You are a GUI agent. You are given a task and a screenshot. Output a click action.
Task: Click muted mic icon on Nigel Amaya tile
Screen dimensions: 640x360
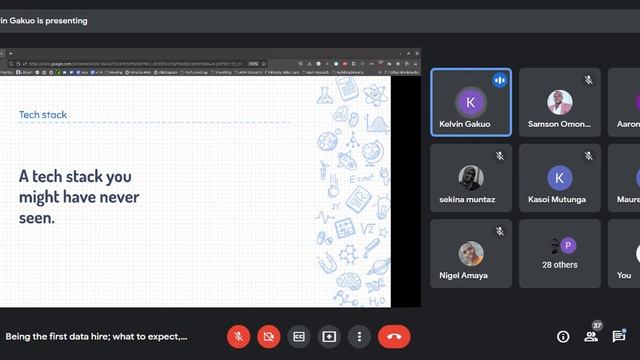500,231
